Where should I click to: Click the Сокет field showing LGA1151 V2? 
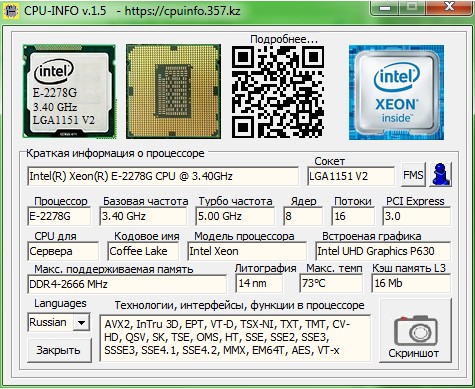click(351, 176)
